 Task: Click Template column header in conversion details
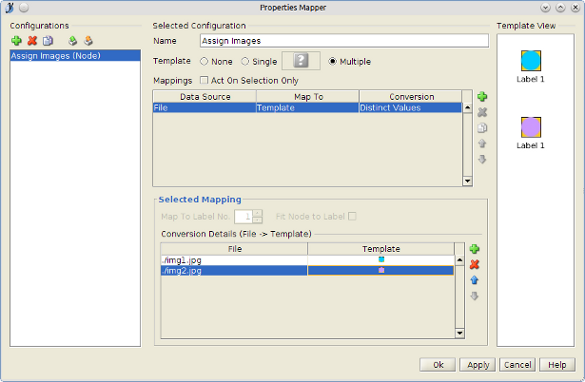(381, 249)
